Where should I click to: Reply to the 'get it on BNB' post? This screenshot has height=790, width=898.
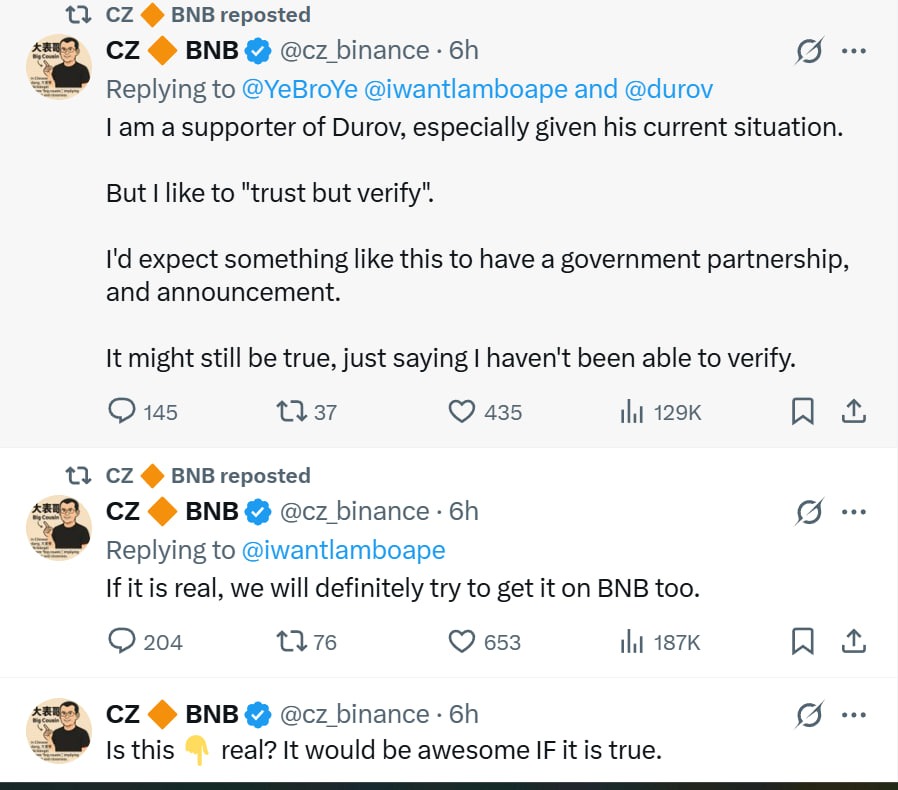pos(122,641)
